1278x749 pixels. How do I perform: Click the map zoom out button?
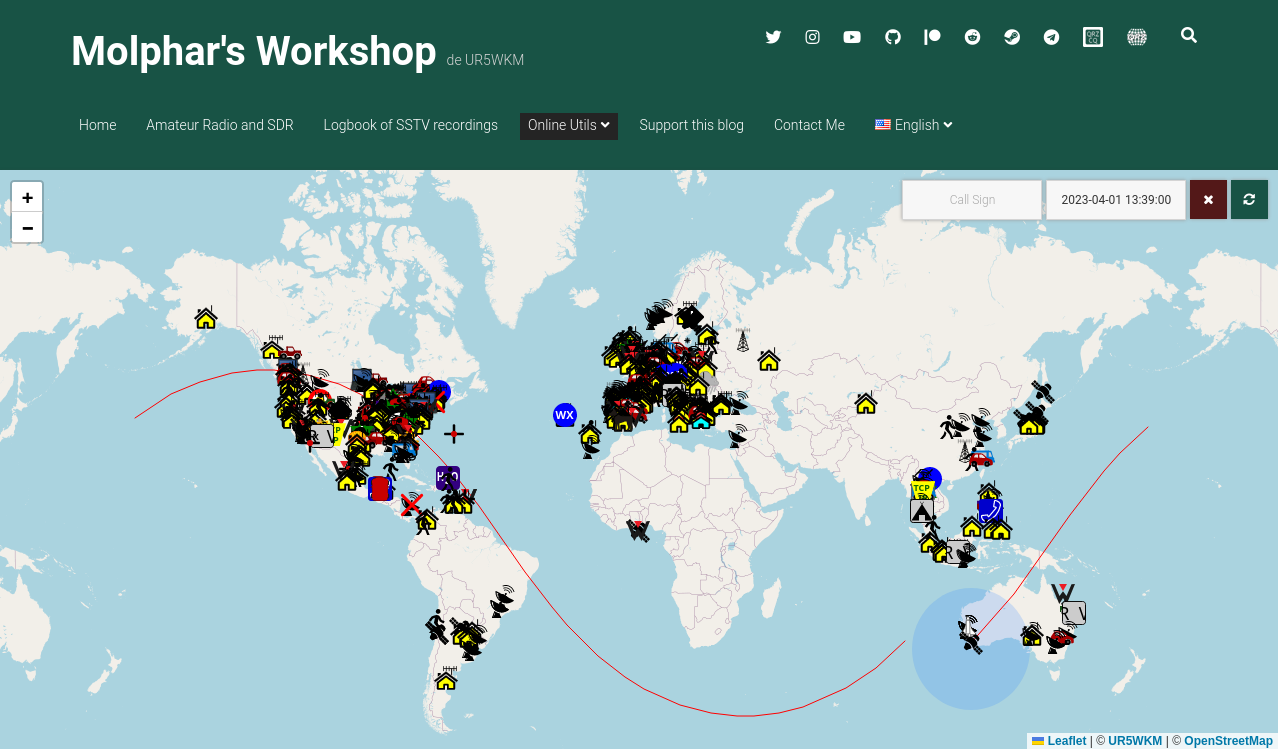point(27,228)
